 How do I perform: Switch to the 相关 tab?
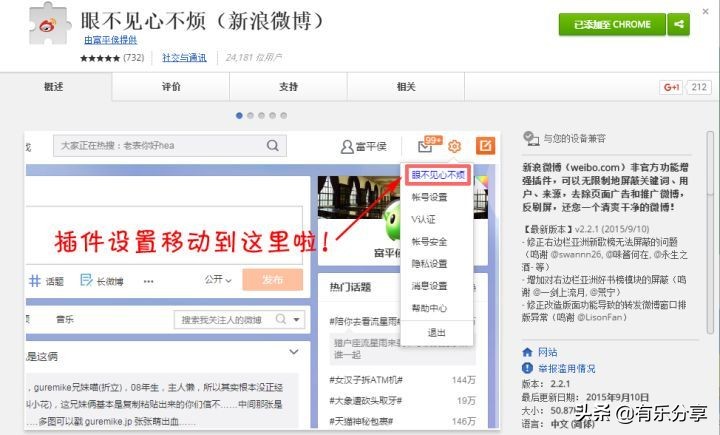click(x=406, y=86)
